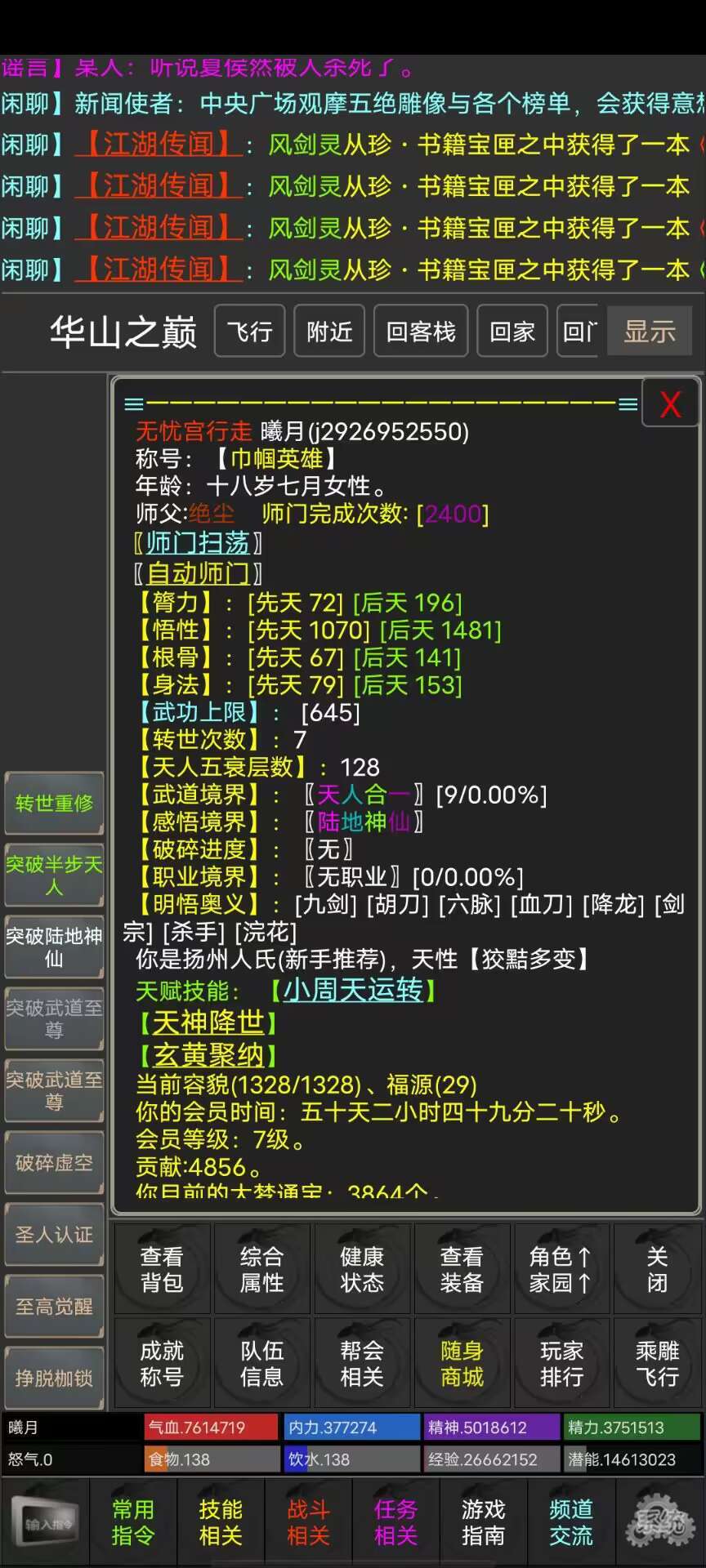Tap the 回家 button
The image size is (706, 1568).
(512, 331)
